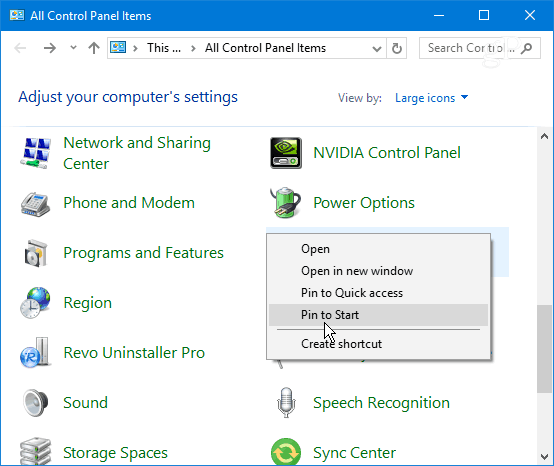Open the Region globe icon
Screen dimensions: 554x466
pos(35,303)
